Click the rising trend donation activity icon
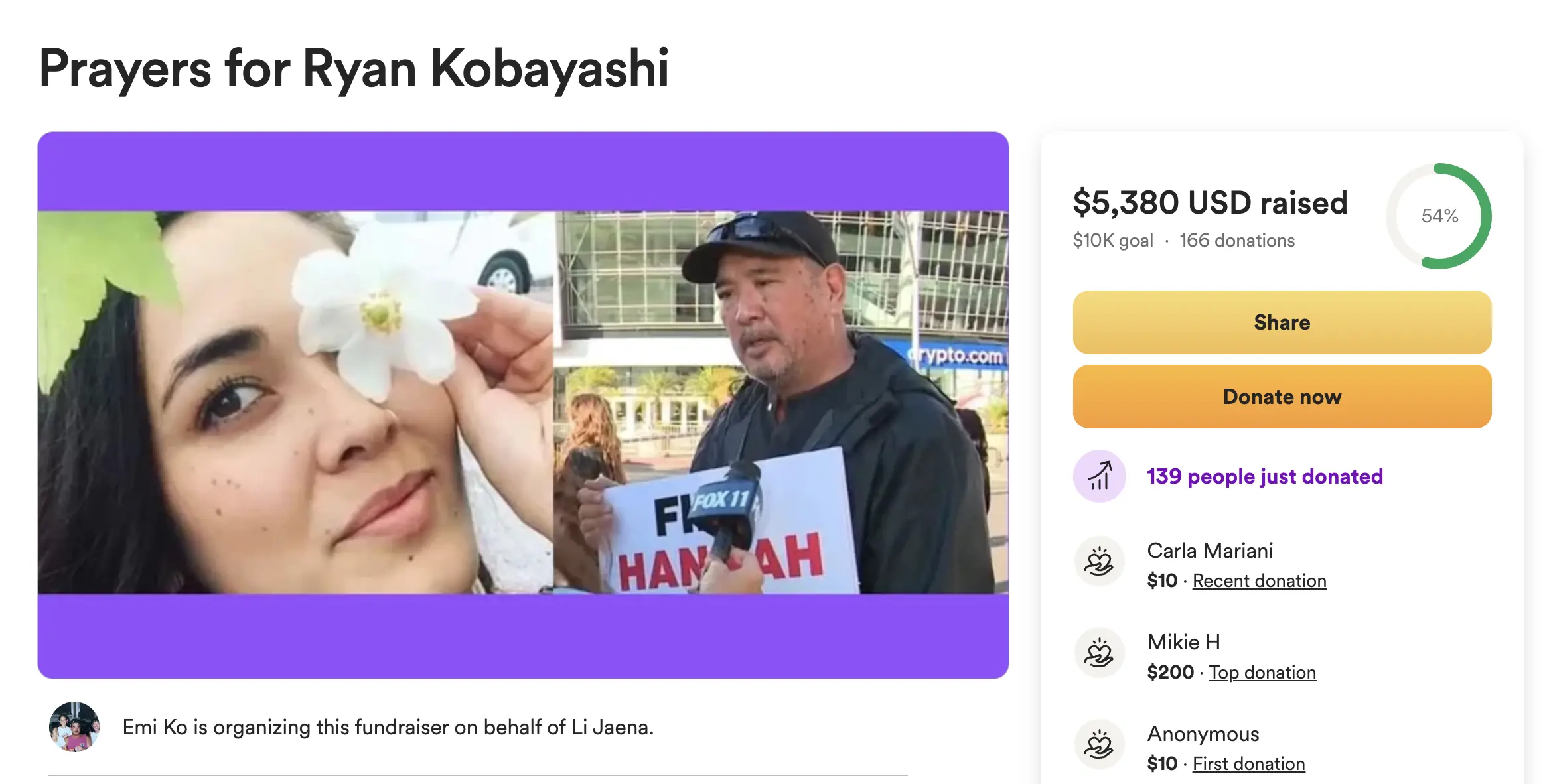 point(1098,476)
